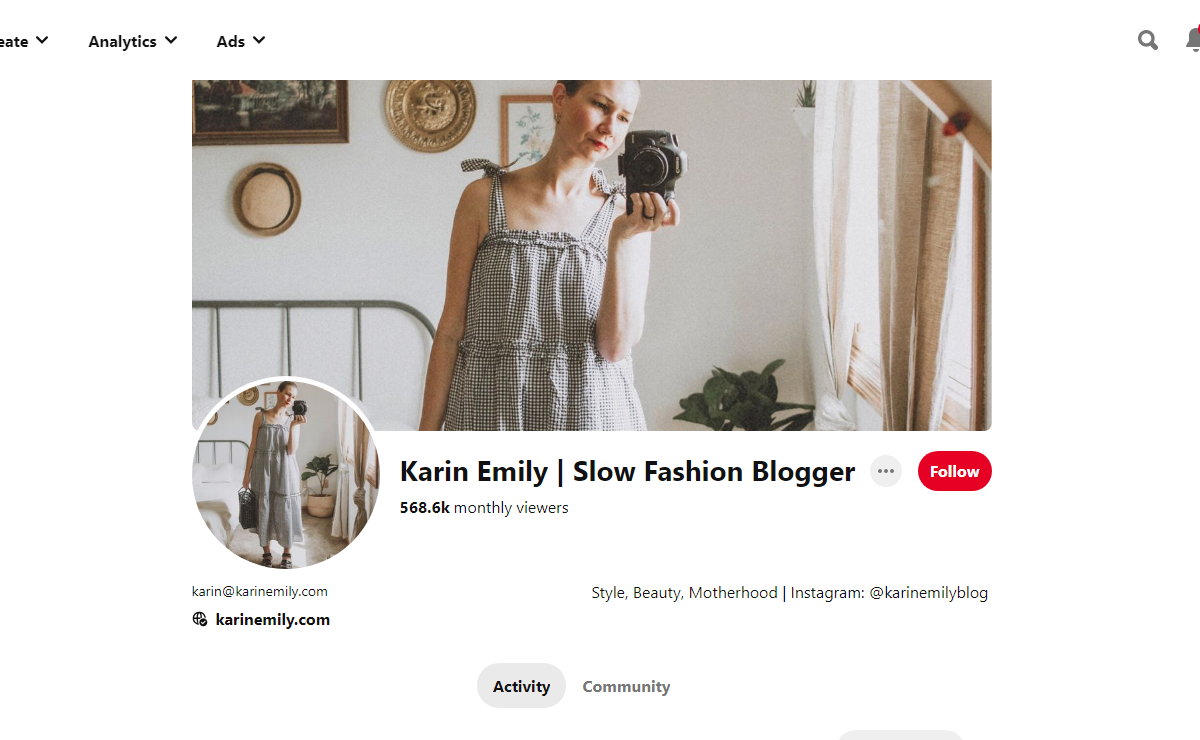Open the notifications bell icon
The width and height of the screenshot is (1200, 740).
pyautogui.click(x=1193, y=40)
